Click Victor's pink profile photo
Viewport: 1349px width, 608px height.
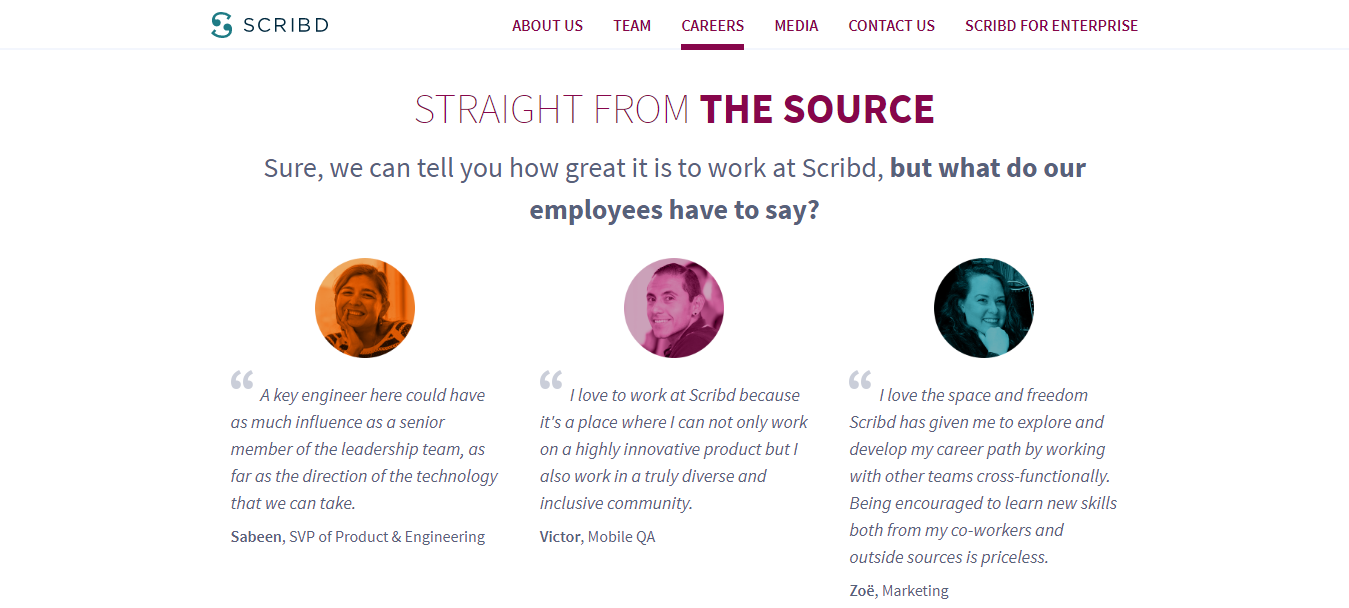674,308
